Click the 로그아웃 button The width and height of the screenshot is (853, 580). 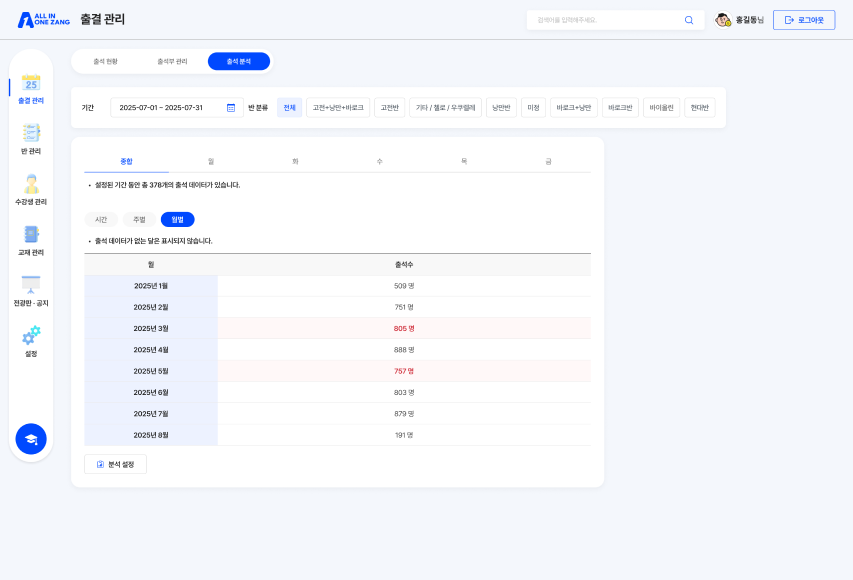(x=804, y=20)
